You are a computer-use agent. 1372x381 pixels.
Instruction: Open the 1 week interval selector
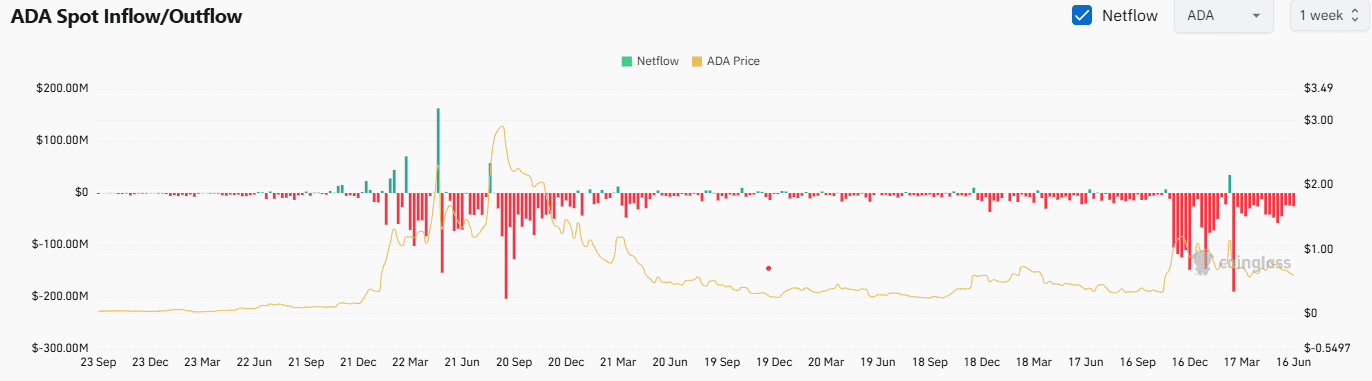[x=1331, y=16]
